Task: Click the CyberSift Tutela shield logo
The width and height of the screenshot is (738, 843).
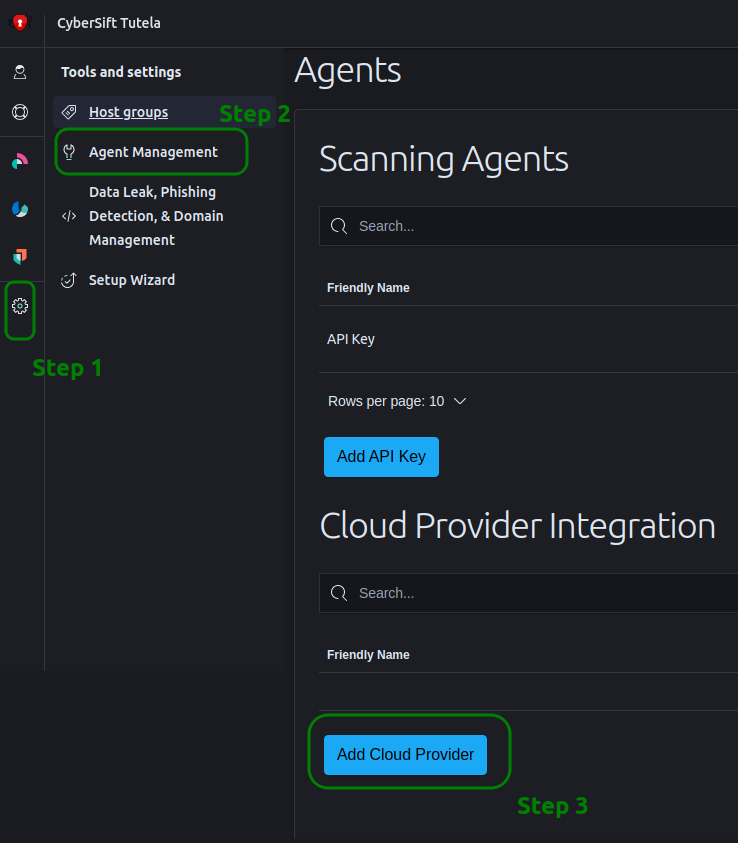Action: point(20,23)
